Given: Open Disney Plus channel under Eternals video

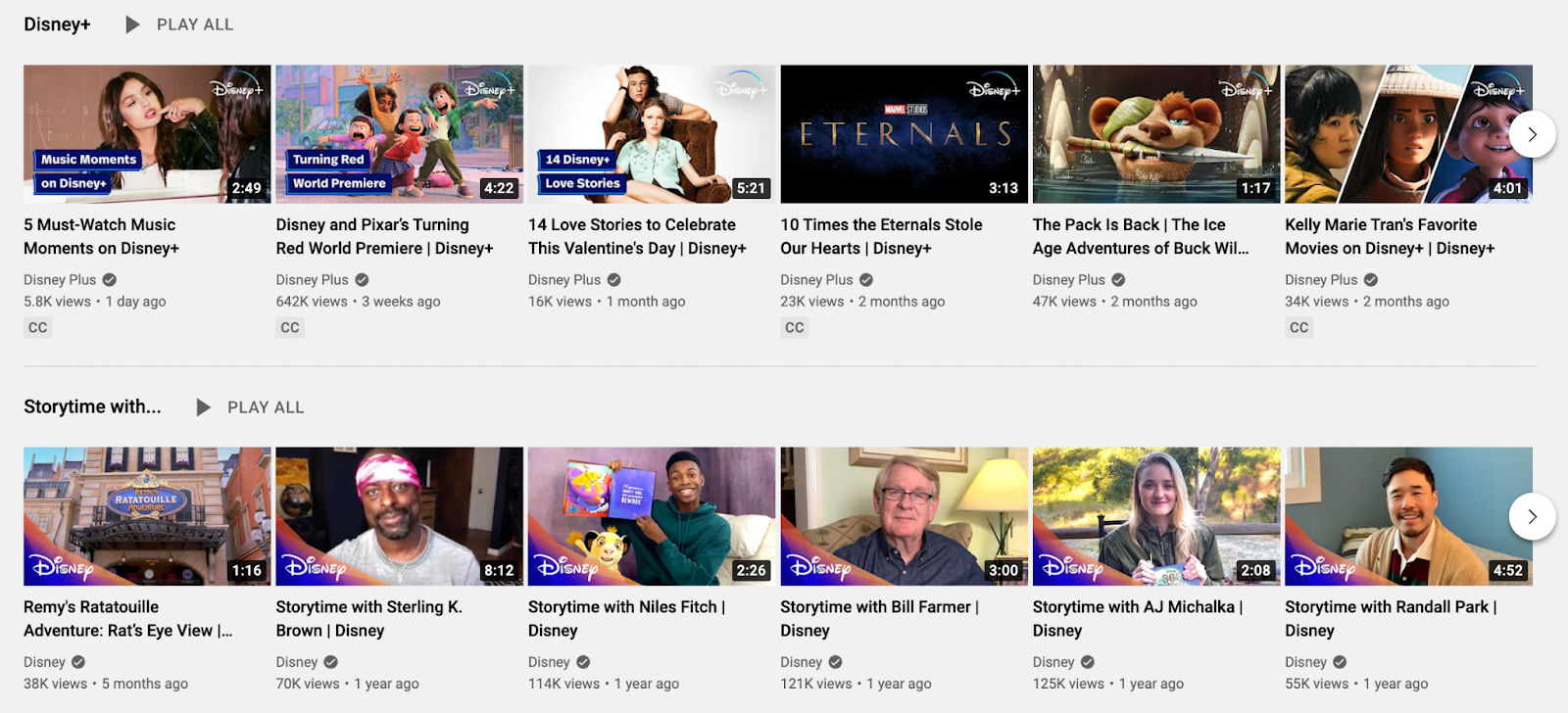Looking at the screenshot, I should [x=816, y=280].
